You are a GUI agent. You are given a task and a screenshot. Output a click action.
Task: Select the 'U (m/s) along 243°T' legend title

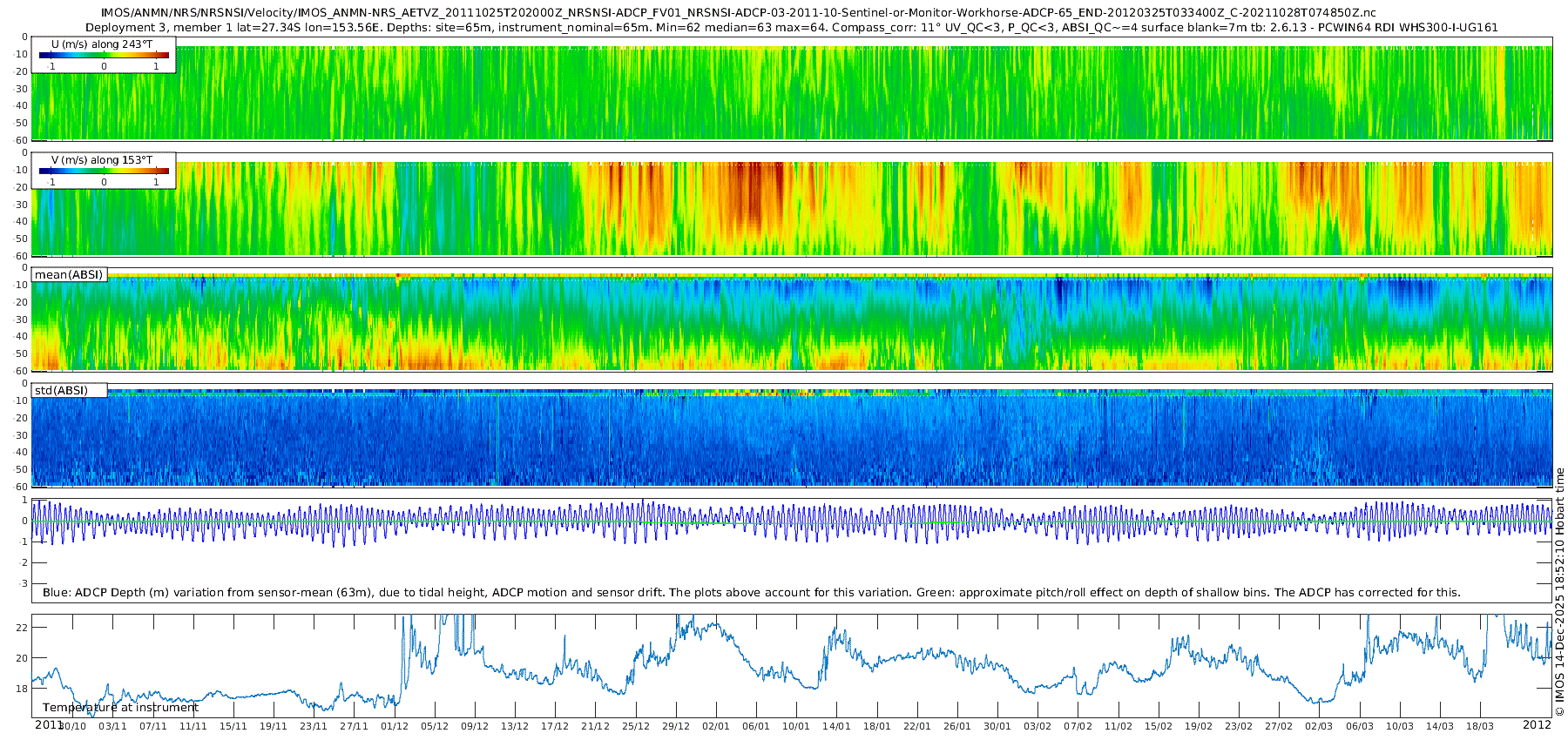tap(102, 44)
